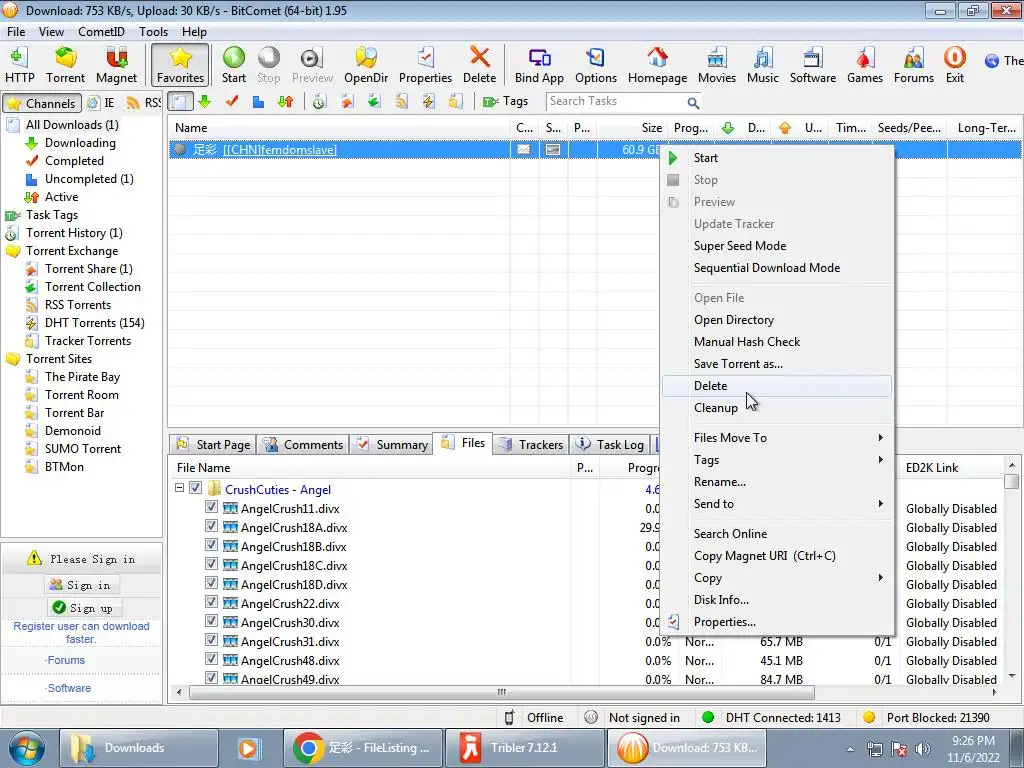The width and height of the screenshot is (1024, 768).
Task: Click into the Search Tasks input field
Action: pos(616,101)
